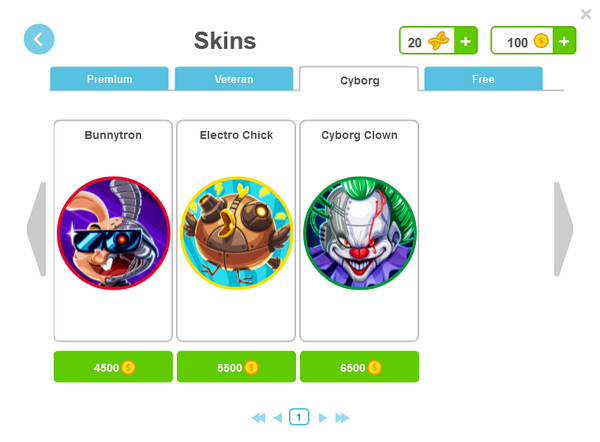This screenshot has height=442, width=600.
Task: Jump to last page double-right arrows
Action: (x=342, y=418)
